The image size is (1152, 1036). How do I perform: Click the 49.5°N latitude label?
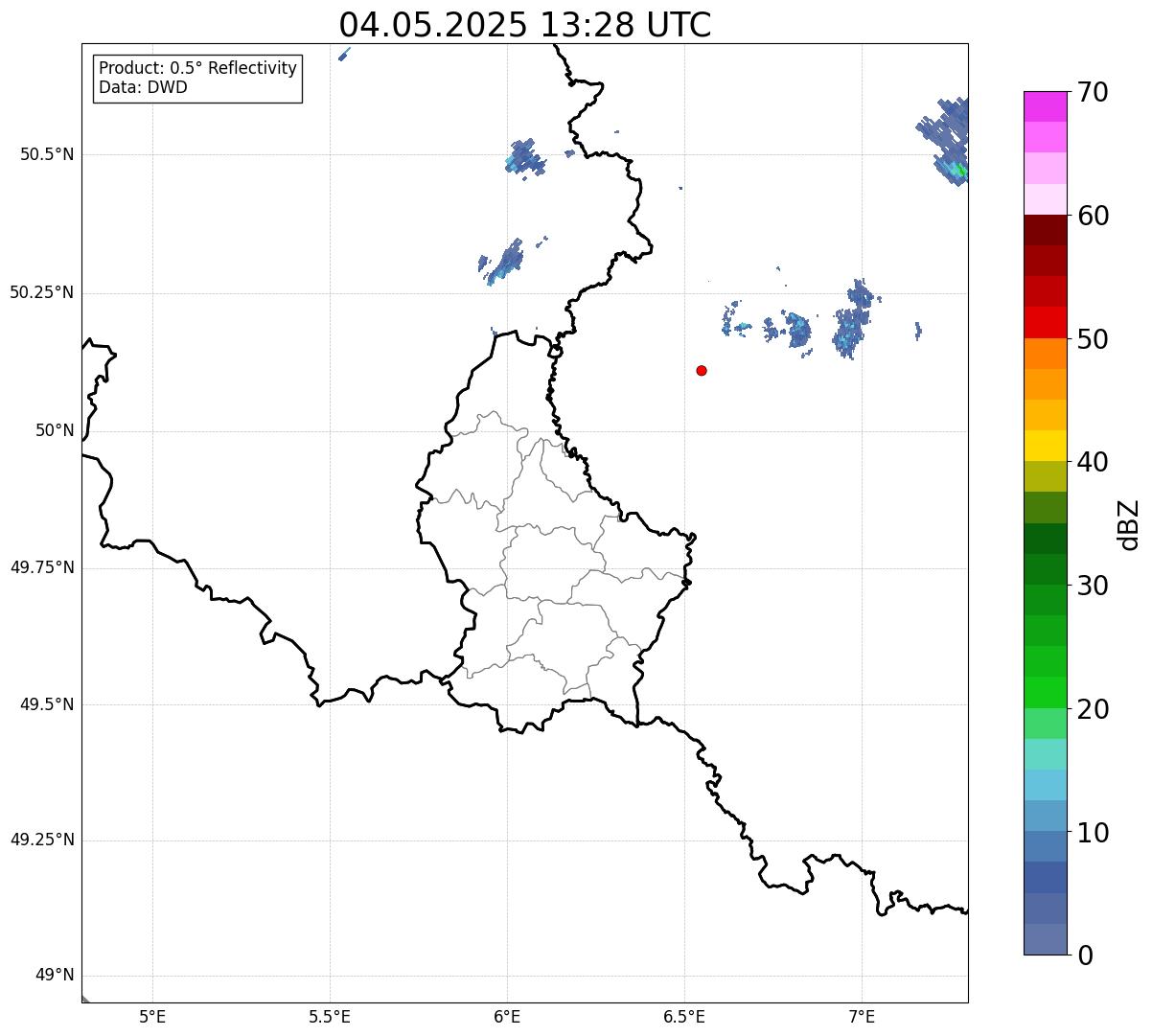click(x=46, y=704)
